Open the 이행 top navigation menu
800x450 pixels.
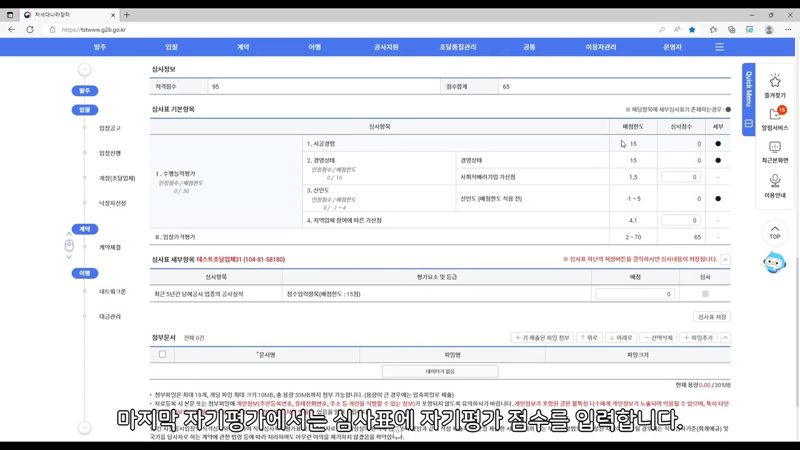pos(314,47)
